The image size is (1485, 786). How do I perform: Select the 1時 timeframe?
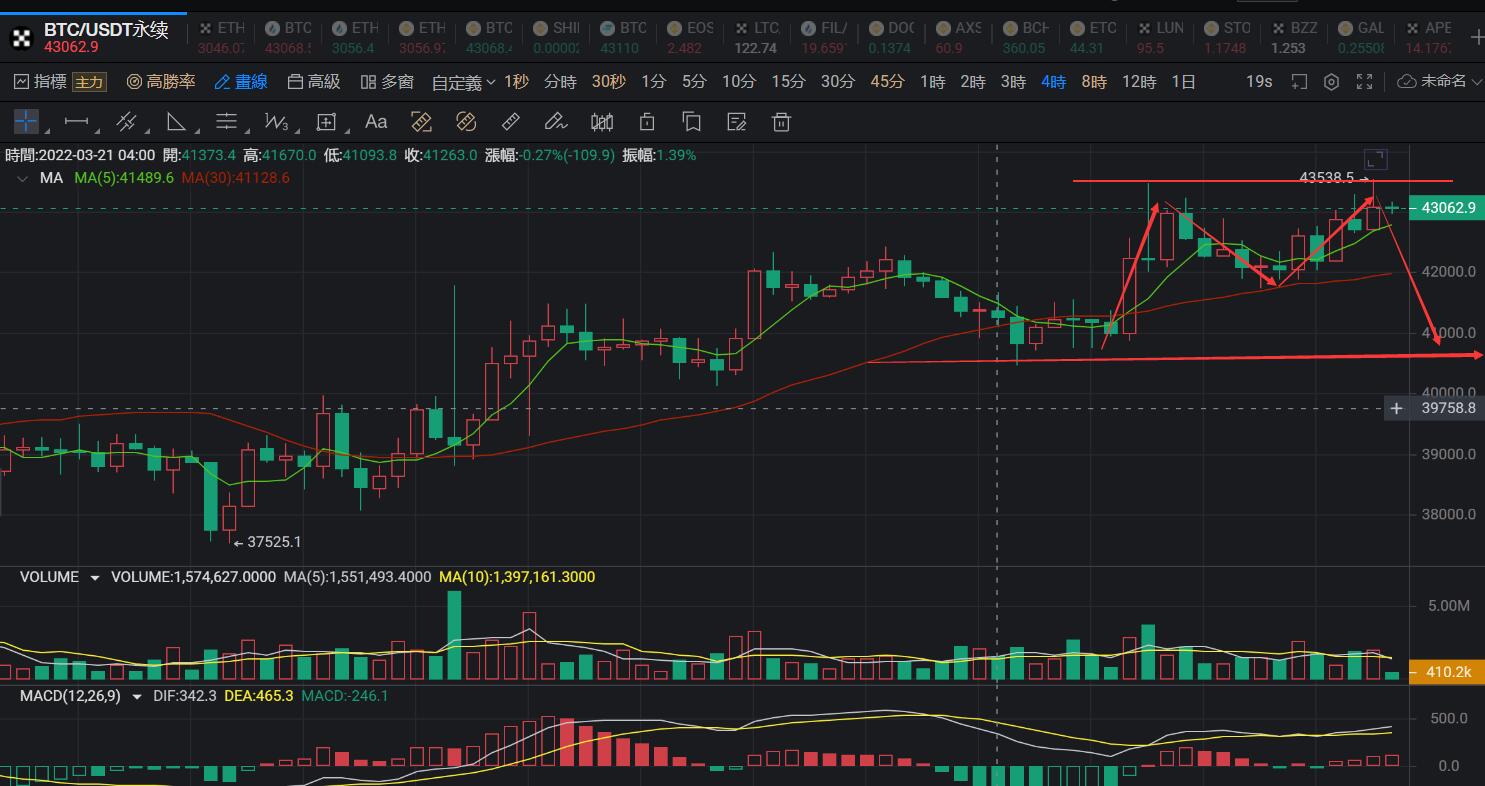[932, 82]
